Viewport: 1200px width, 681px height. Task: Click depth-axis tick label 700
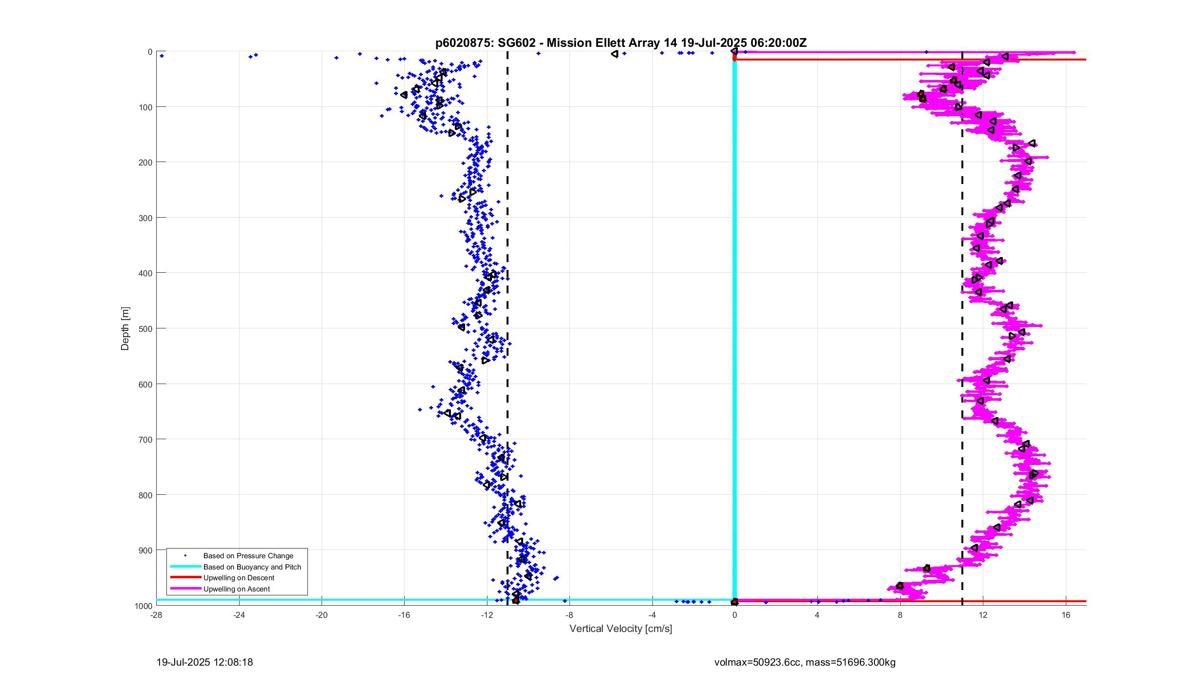point(145,440)
